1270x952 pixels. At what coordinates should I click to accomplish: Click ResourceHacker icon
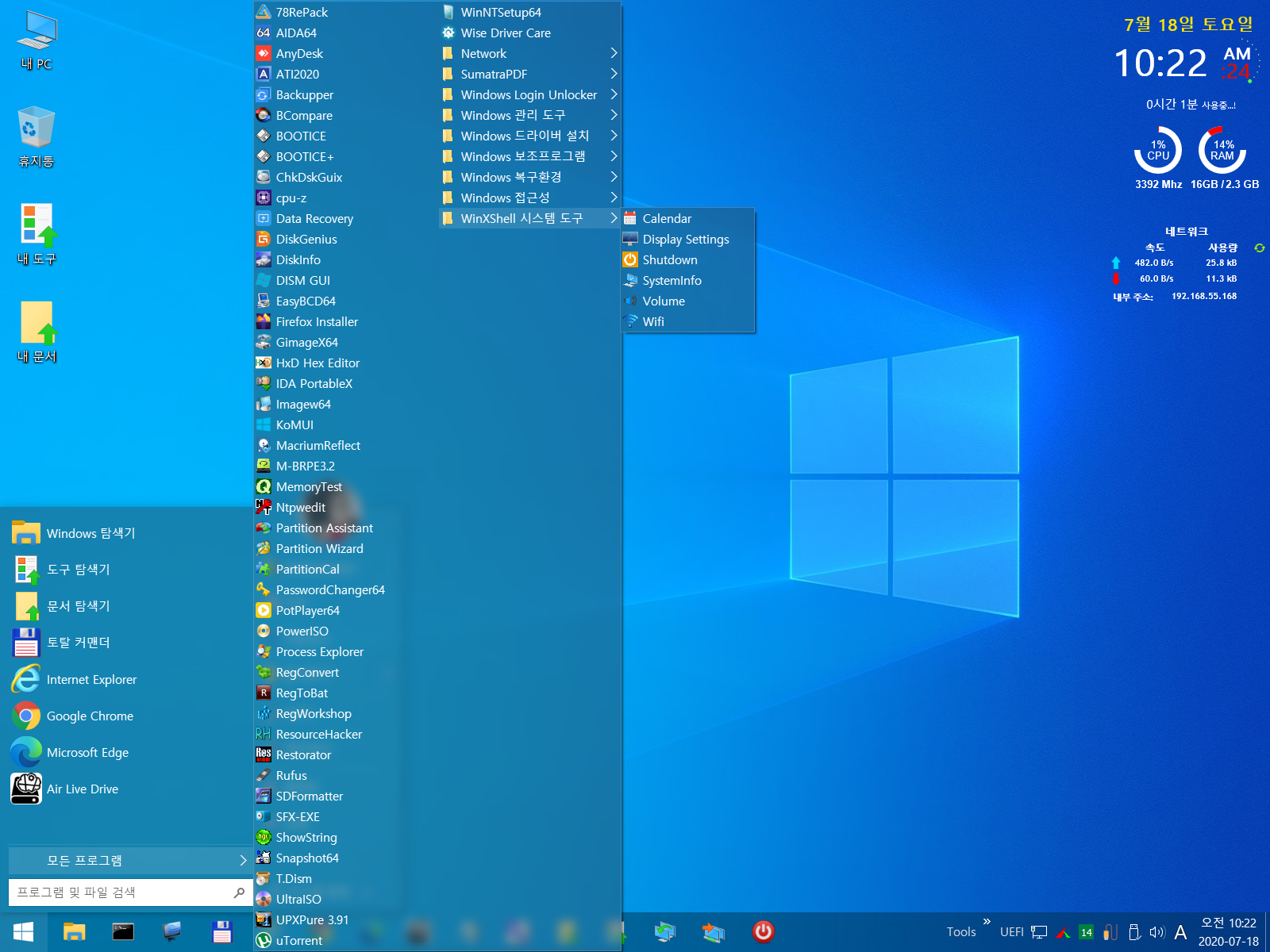pos(264,734)
